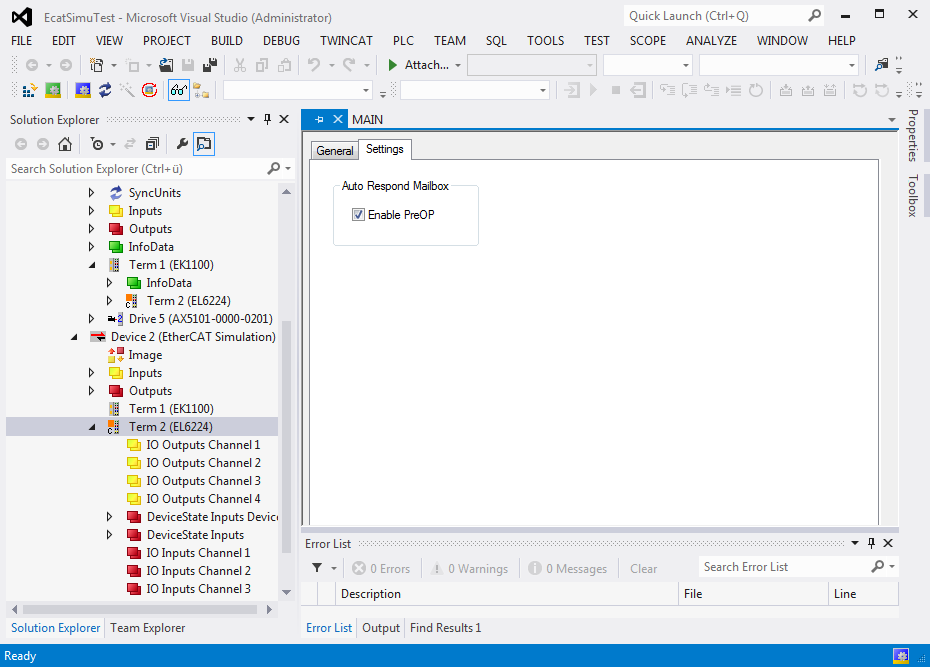Click the Scan magic wand toolbar icon
Viewport: 930px width, 667px height.
(x=127, y=91)
